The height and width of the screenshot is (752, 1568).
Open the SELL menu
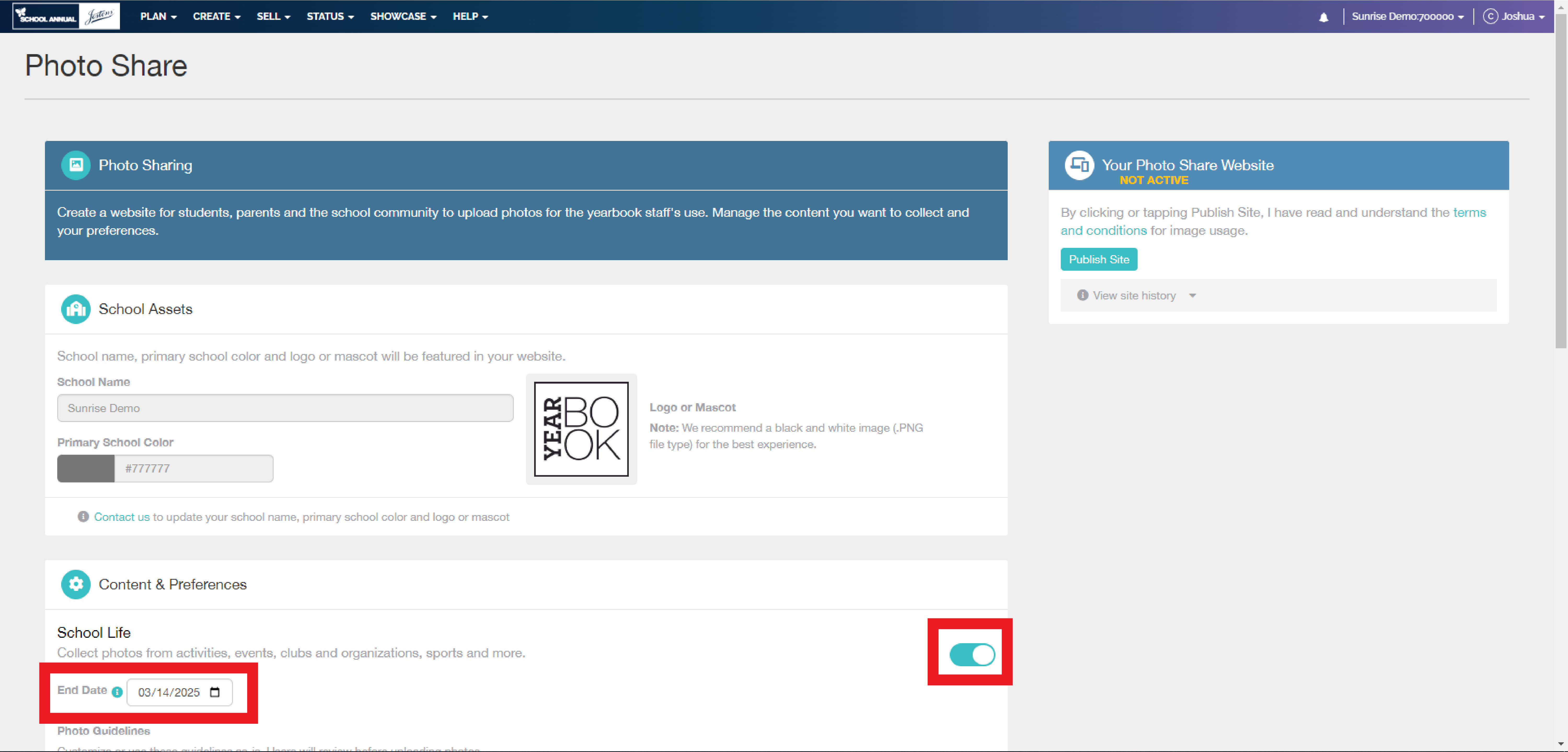(273, 16)
